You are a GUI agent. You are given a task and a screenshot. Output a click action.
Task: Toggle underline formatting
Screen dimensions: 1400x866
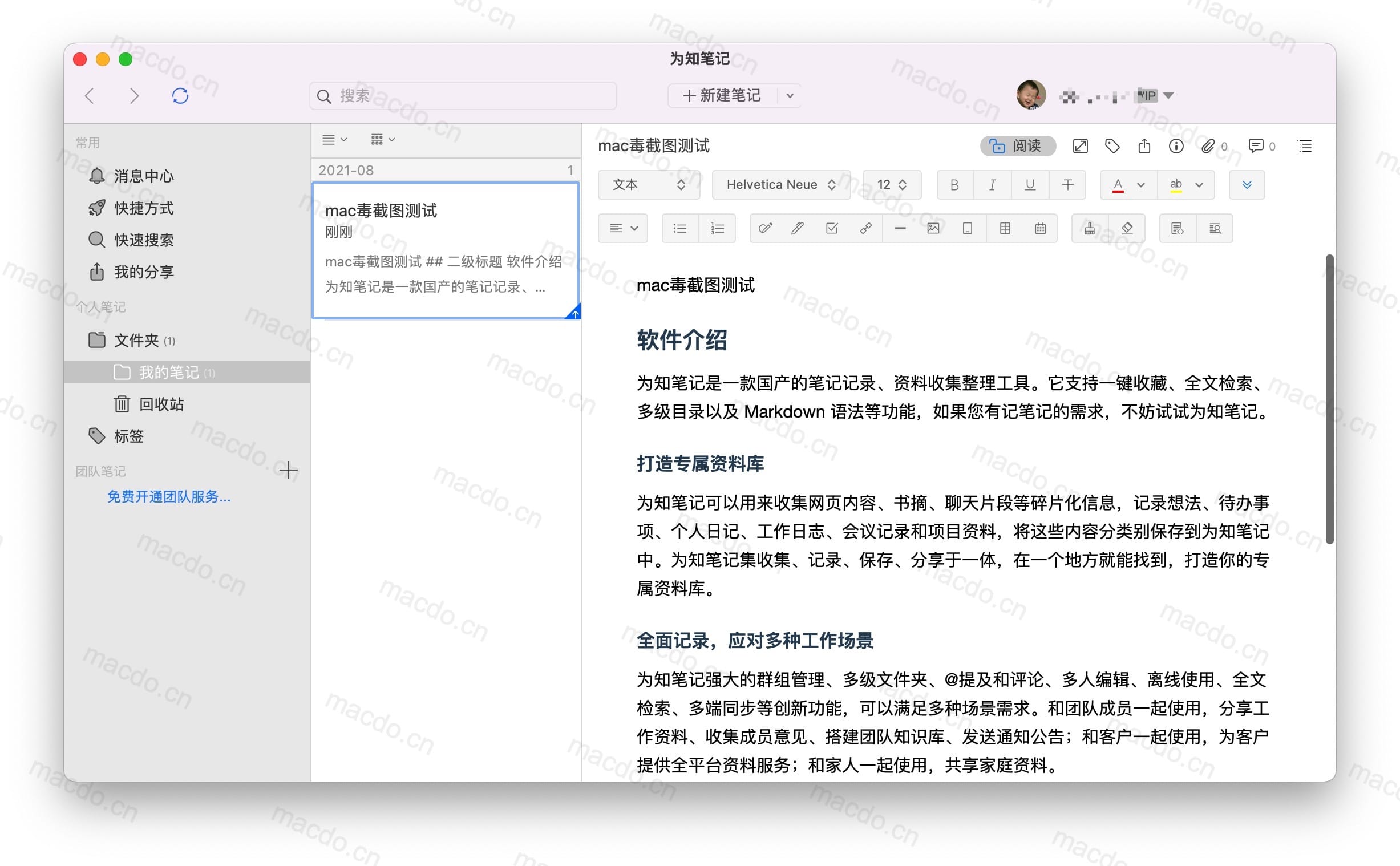point(1030,185)
